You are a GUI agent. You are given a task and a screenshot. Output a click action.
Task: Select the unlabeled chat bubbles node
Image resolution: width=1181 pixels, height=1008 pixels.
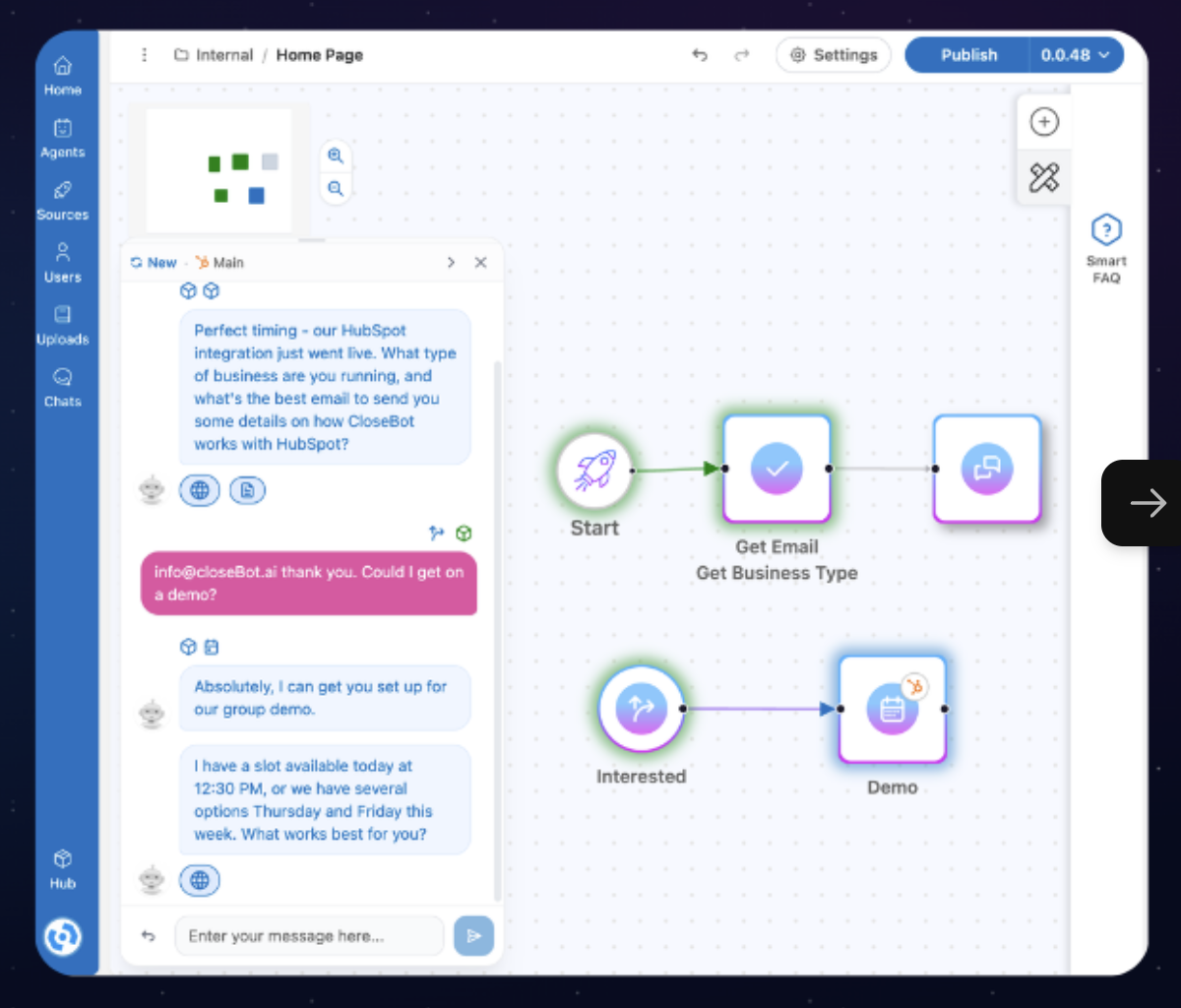pos(987,469)
